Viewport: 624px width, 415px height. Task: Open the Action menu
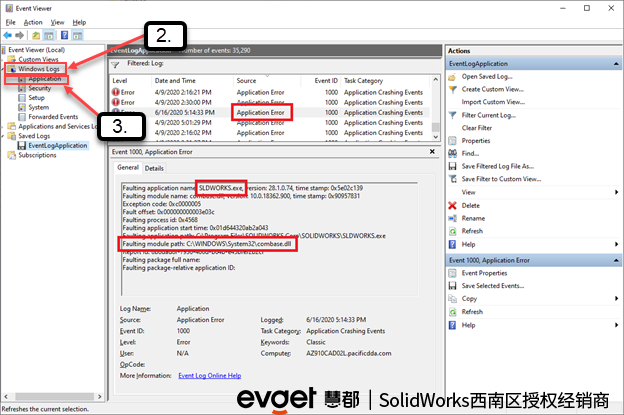(x=33, y=22)
